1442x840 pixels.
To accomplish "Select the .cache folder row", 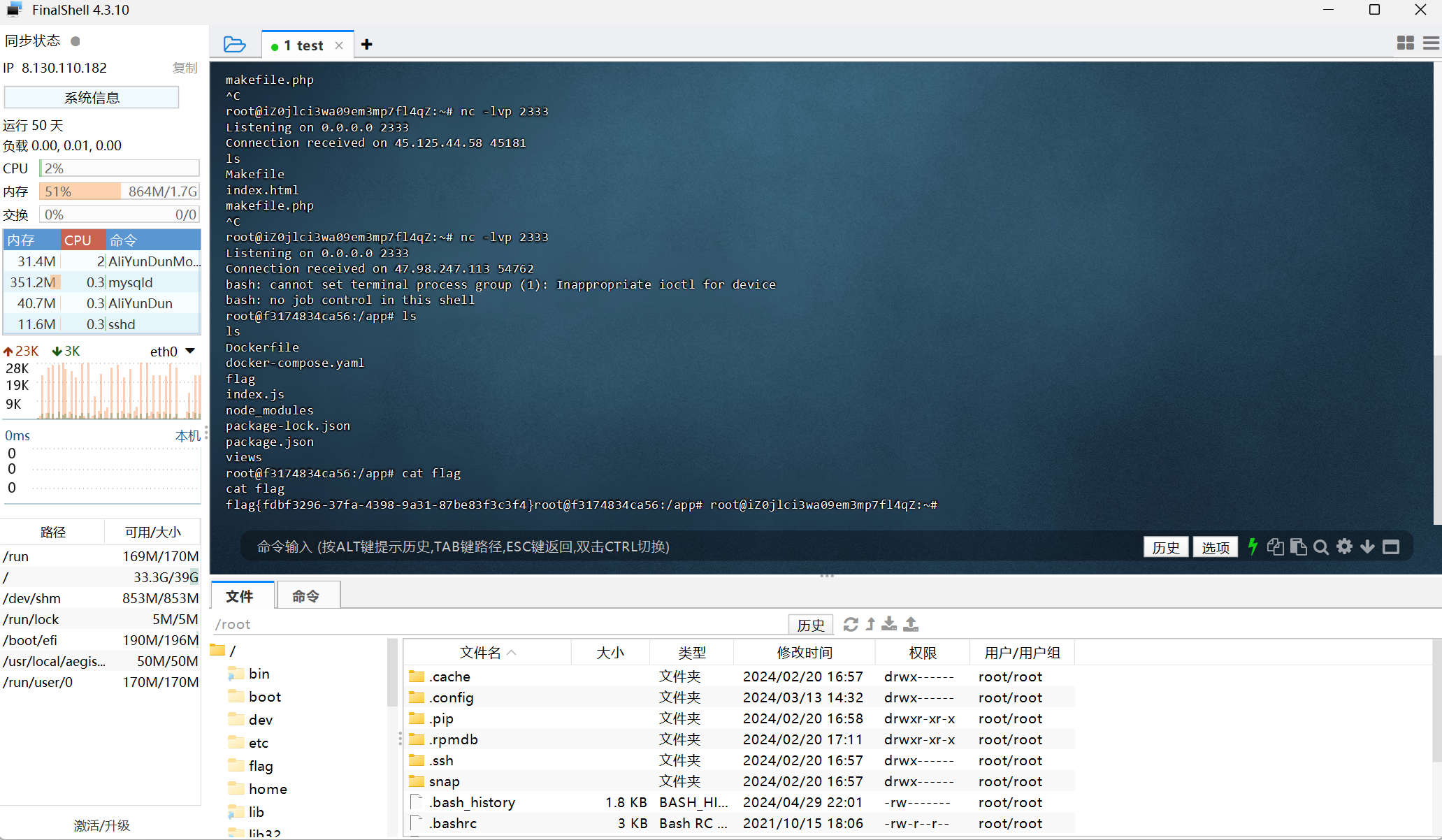I will (x=740, y=676).
